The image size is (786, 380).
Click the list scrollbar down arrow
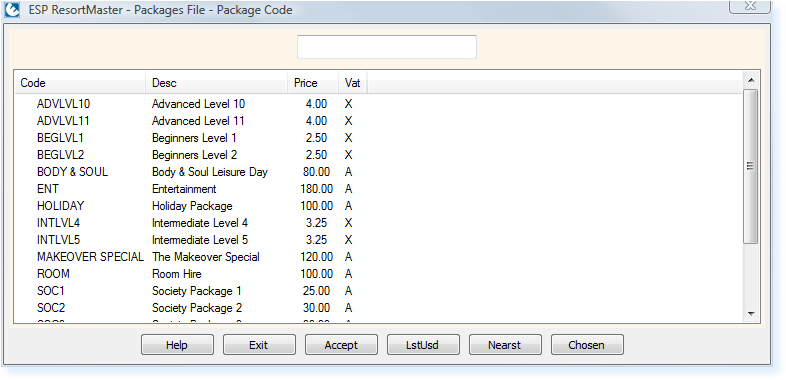tap(750, 313)
